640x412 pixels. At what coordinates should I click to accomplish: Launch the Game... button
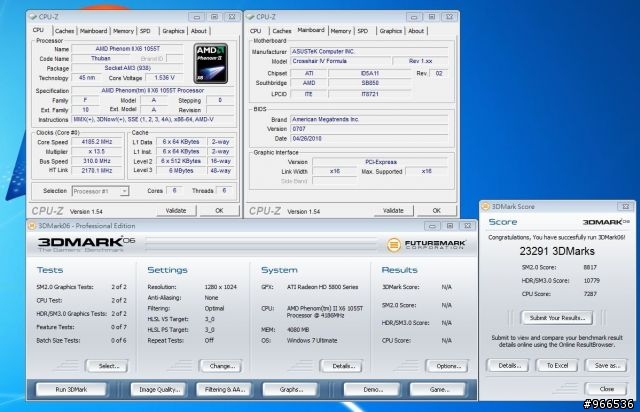pyautogui.click(x=439, y=390)
